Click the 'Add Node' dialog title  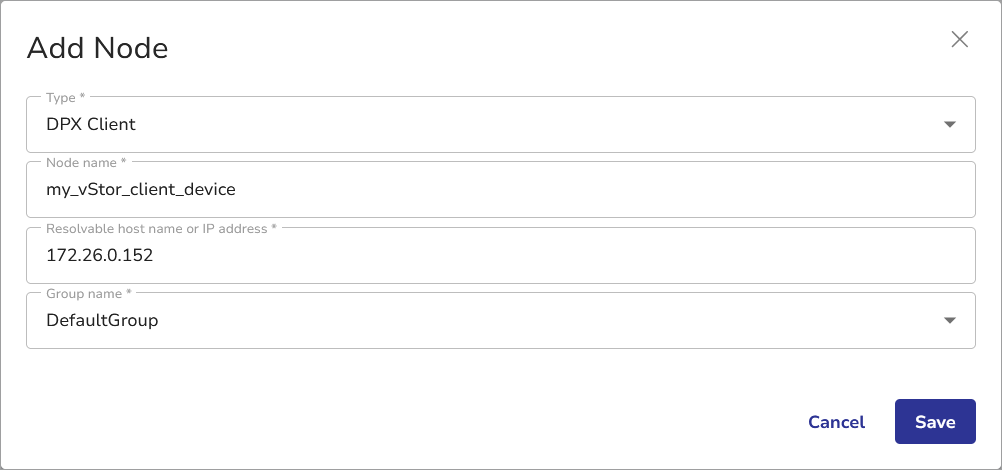point(97,48)
